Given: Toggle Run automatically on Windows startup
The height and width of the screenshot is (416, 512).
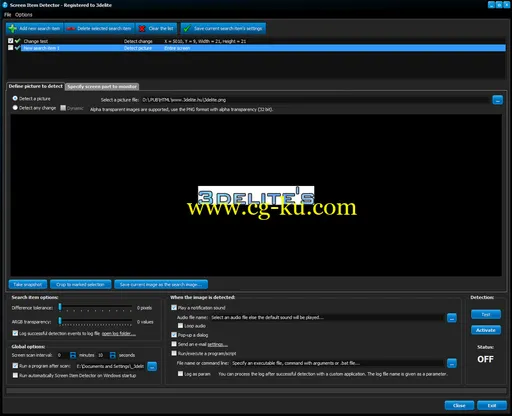Looking at the screenshot, I should tap(15, 375).
